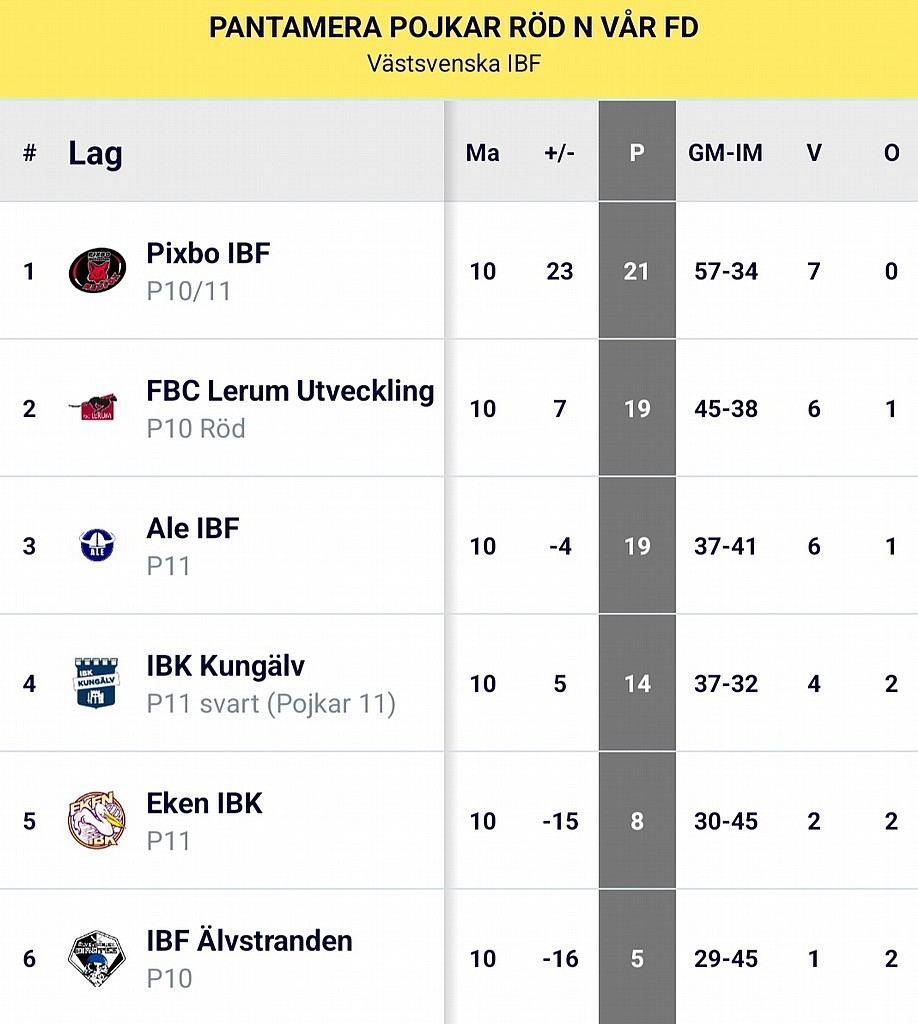Sort by V wins column header
Screen dimensions: 918x1024
click(x=814, y=153)
